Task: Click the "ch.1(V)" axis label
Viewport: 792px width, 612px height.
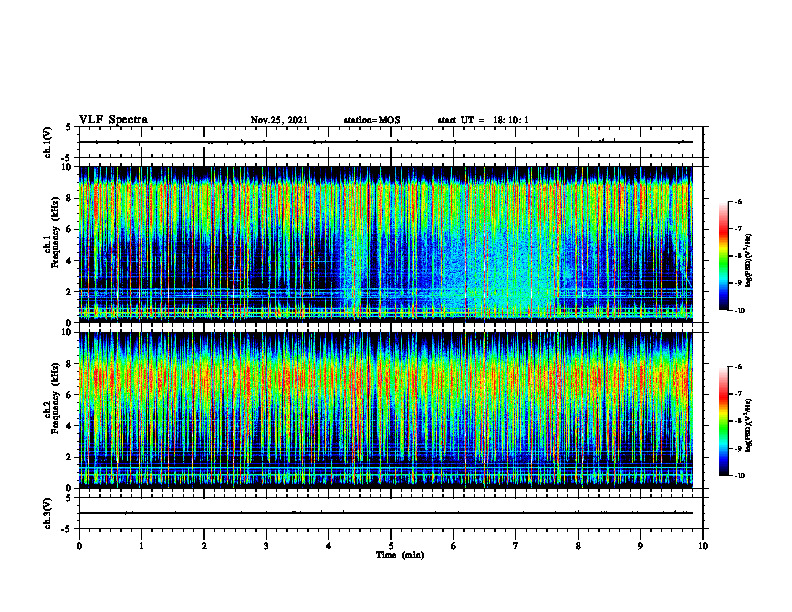Action: (x=48, y=142)
